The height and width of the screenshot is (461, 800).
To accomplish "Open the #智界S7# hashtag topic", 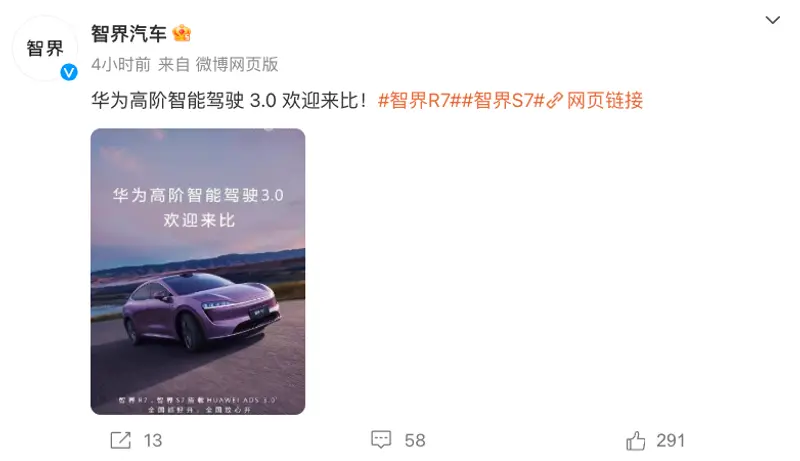I will [504, 100].
